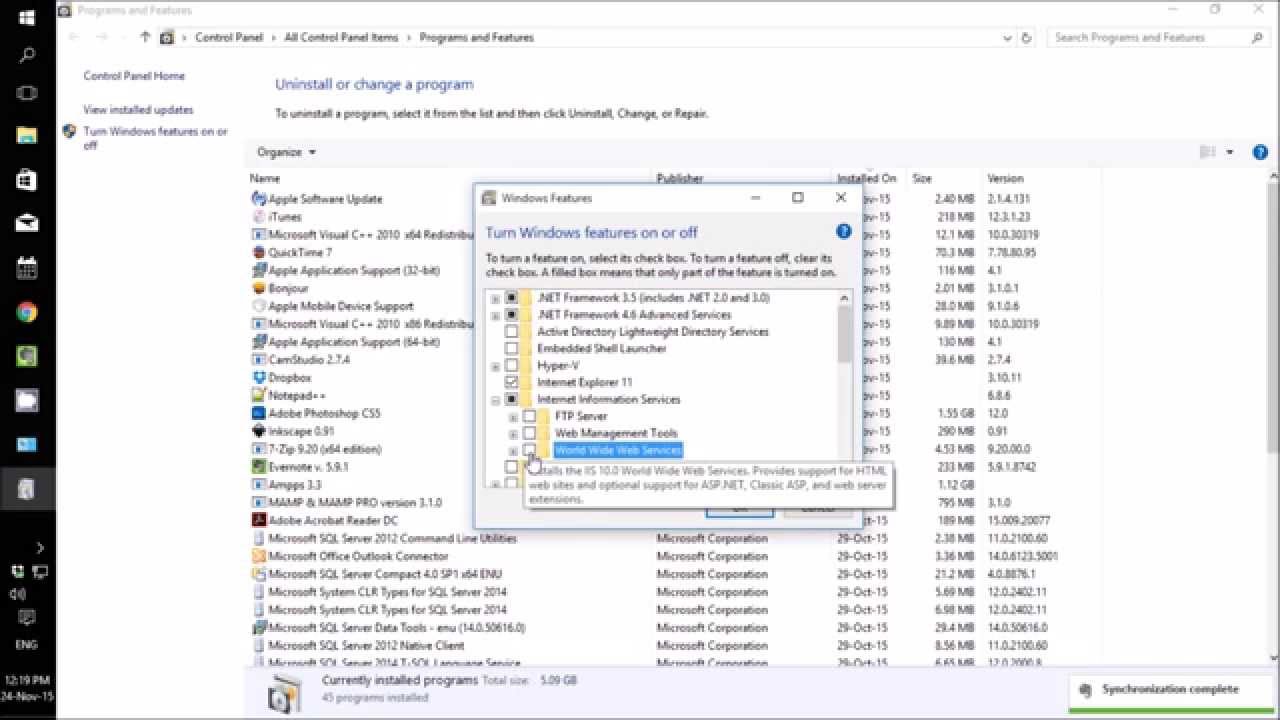Expand the FTP Server node
The width and height of the screenshot is (1280, 720).
(513, 417)
